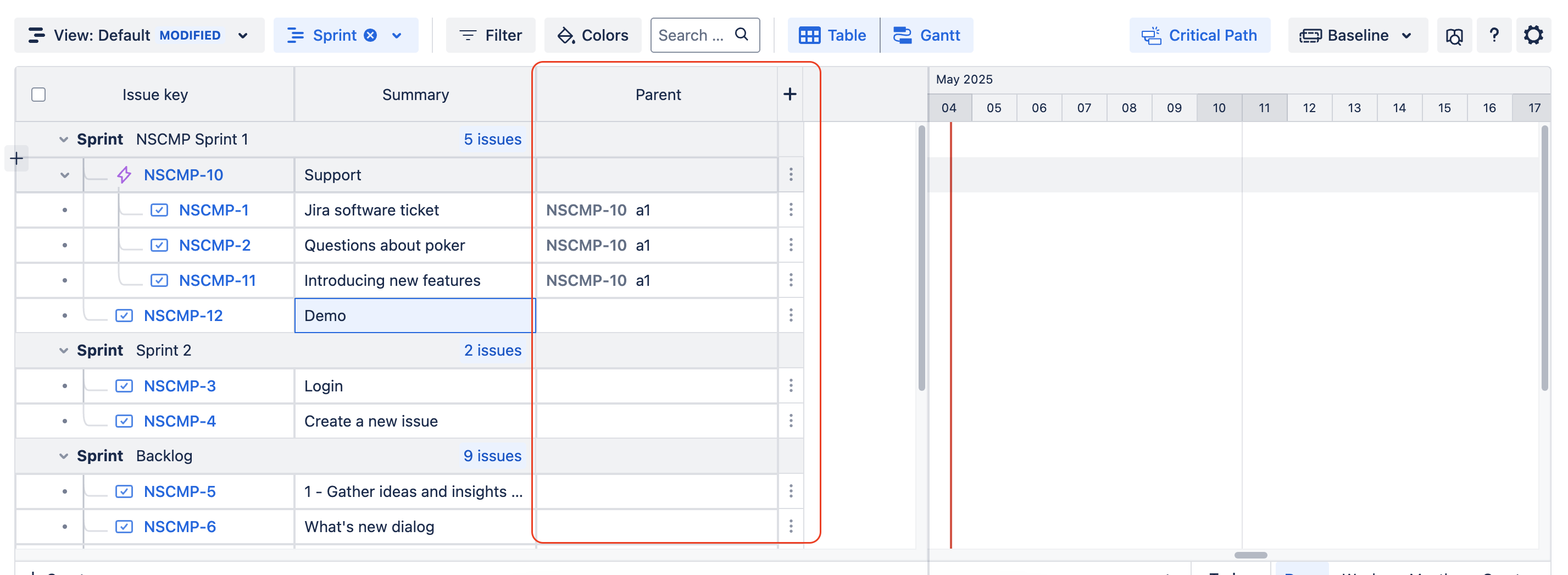The image size is (1568, 575).
Task: Toggle the select-all checkbox in header
Action: click(38, 95)
